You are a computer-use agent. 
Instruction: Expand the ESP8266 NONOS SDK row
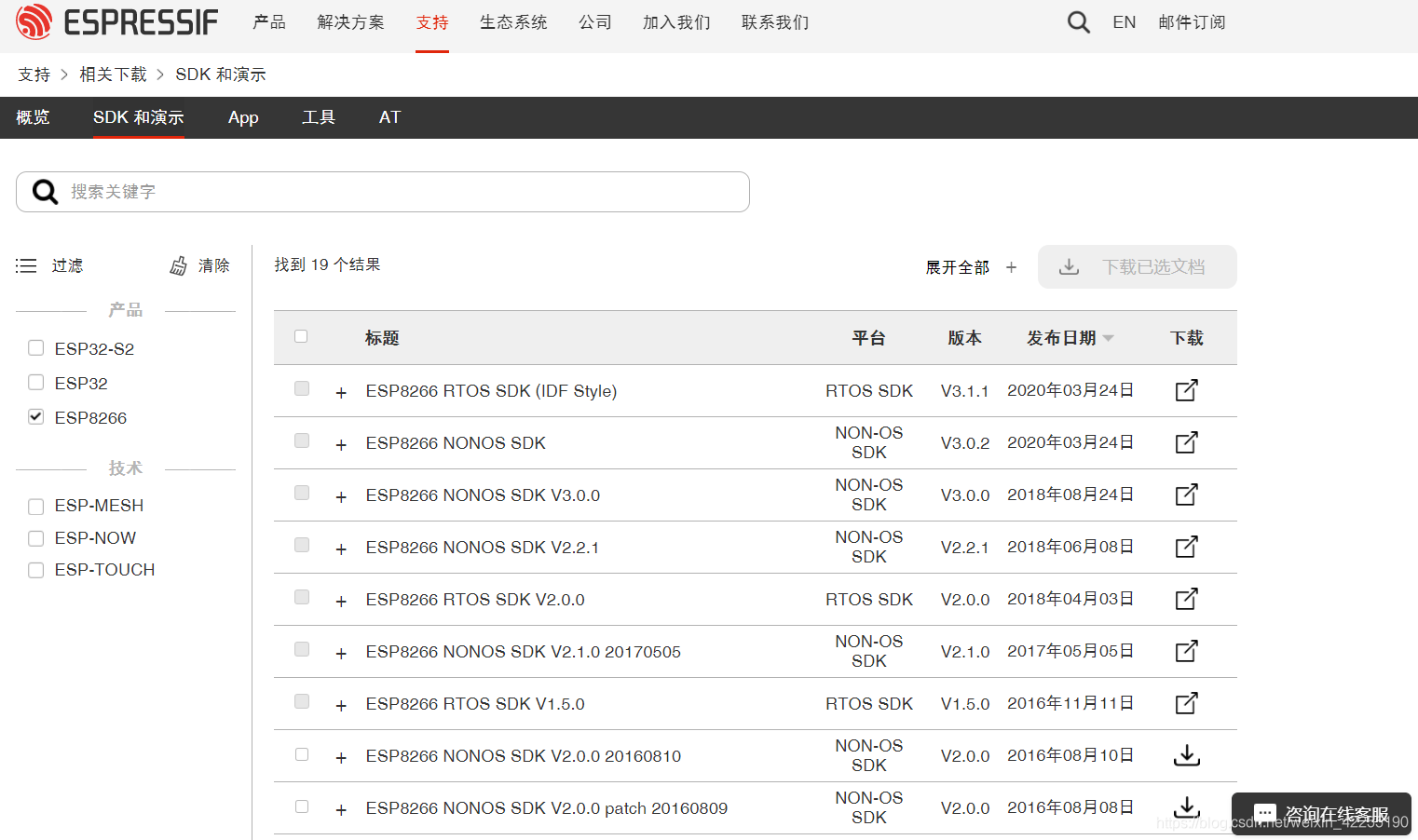click(x=340, y=444)
